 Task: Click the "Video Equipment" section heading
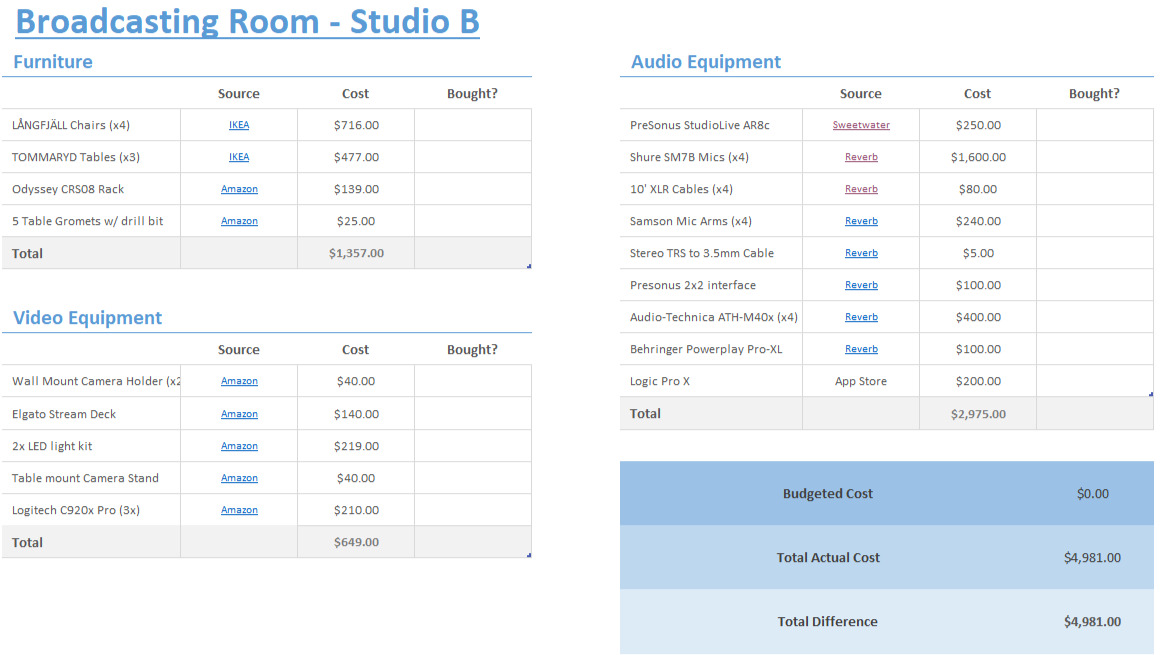point(87,318)
